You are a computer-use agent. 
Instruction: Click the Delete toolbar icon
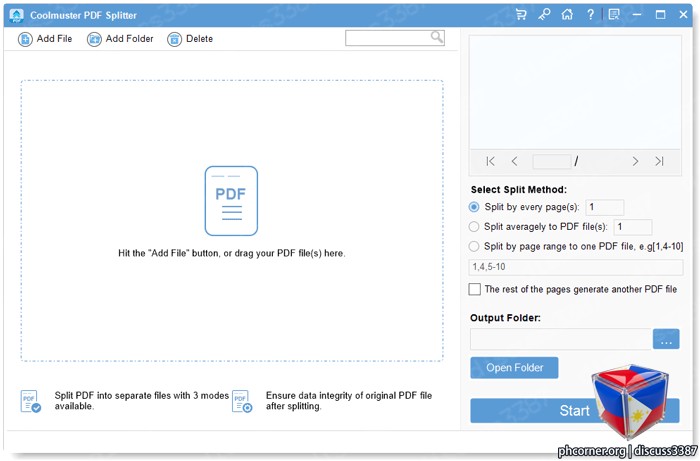pyautogui.click(x=175, y=39)
